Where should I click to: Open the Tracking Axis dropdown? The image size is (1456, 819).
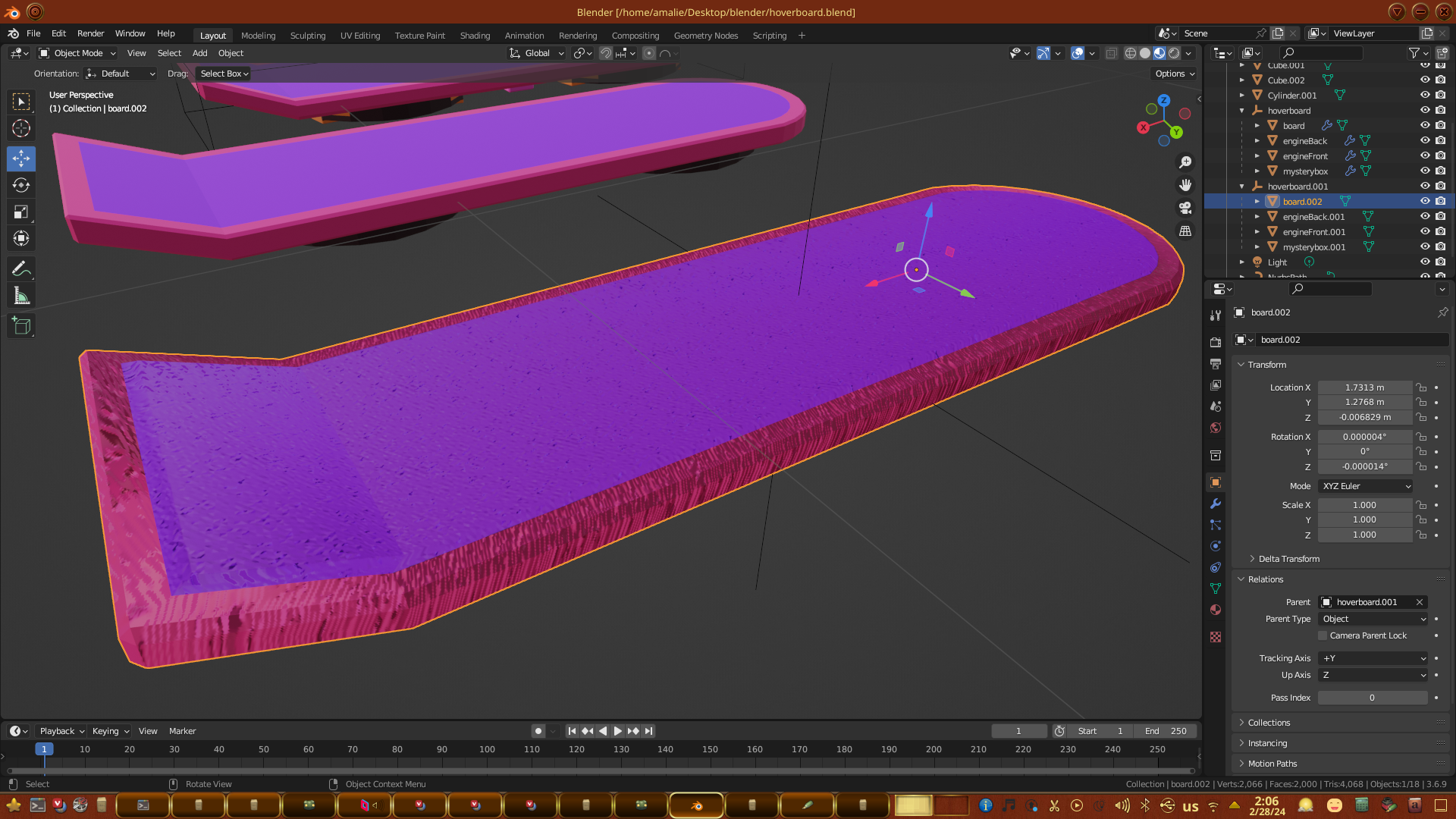tap(1374, 658)
